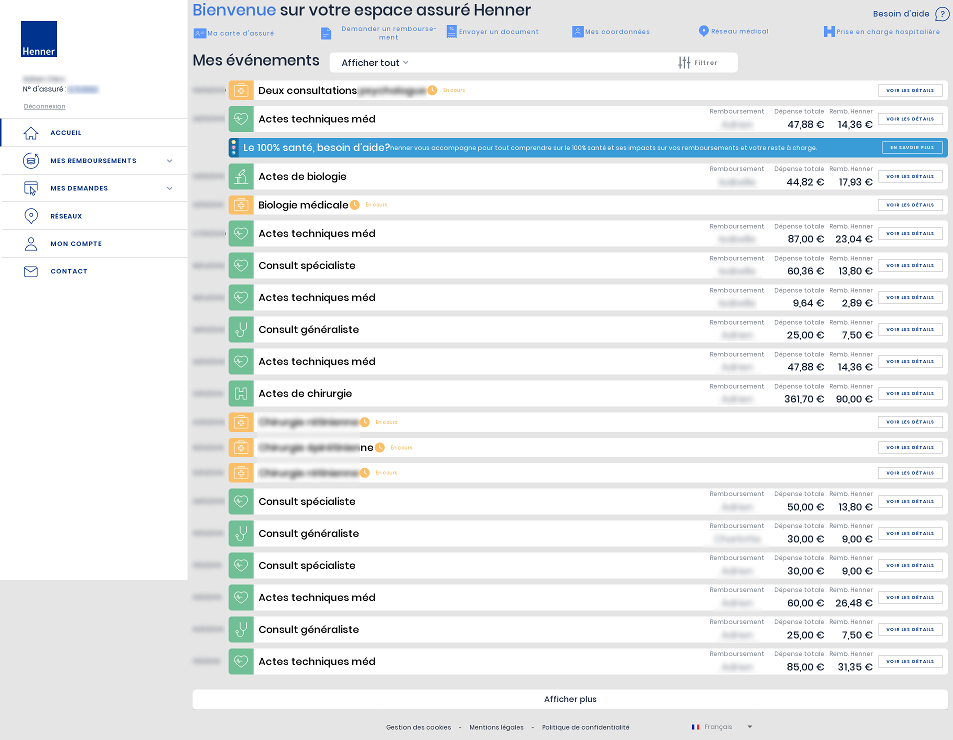Click the Actes de chirurgie hospital icon
This screenshot has width=953, height=740.
point(240,393)
